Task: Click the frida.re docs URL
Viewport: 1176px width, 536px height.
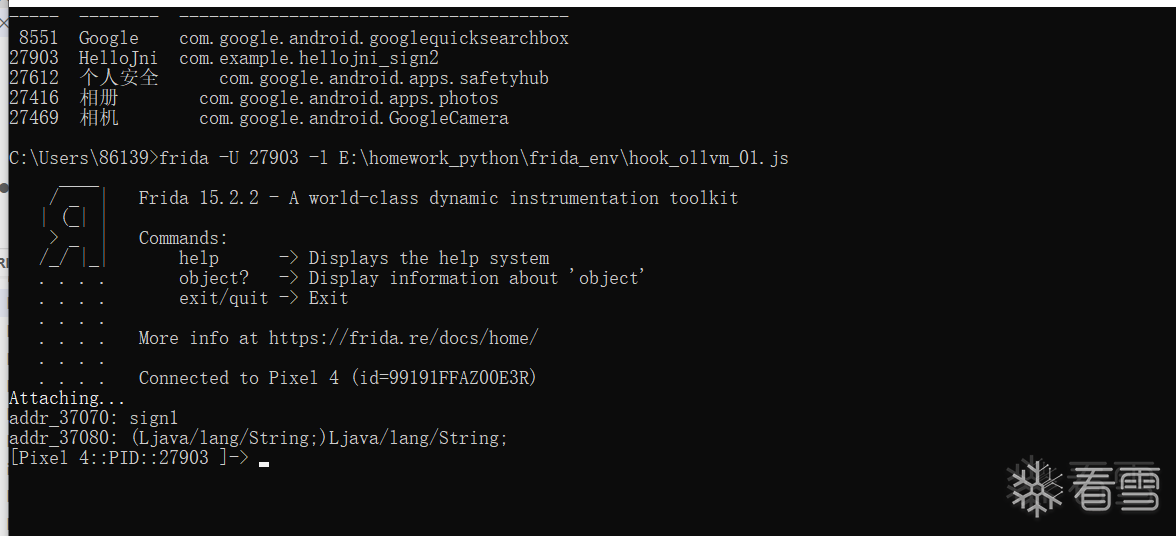Action: (404, 338)
